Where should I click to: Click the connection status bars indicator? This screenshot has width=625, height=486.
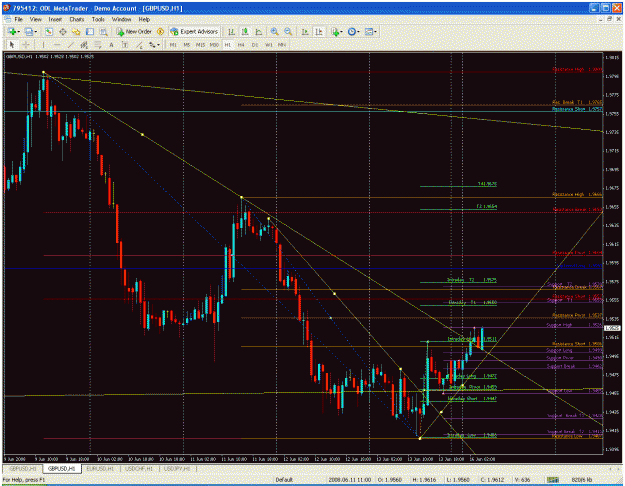(x=552, y=480)
